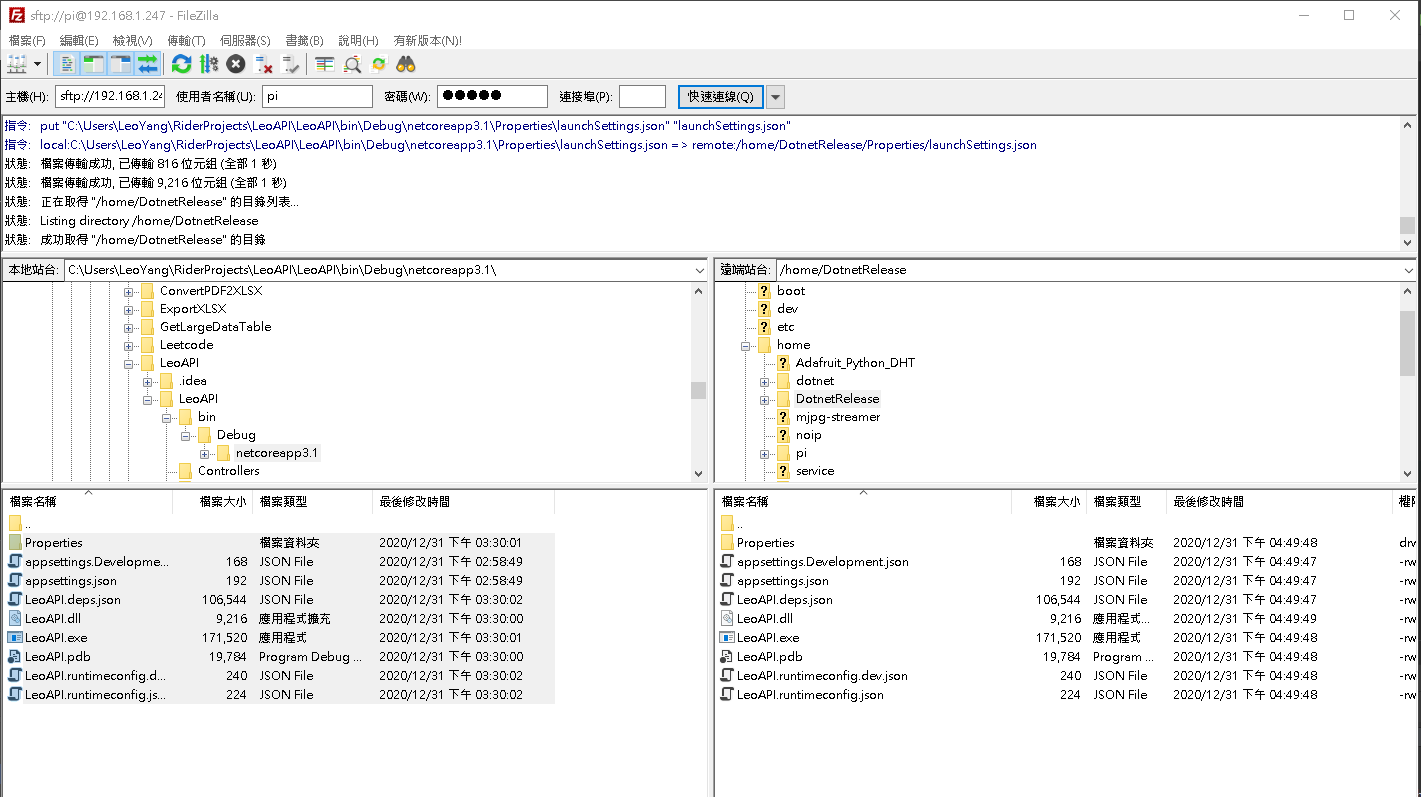Sort remote files by 檔案名稱 column
Image resolution: width=1421 pixels, height=797 pixels.
point(864,502)
